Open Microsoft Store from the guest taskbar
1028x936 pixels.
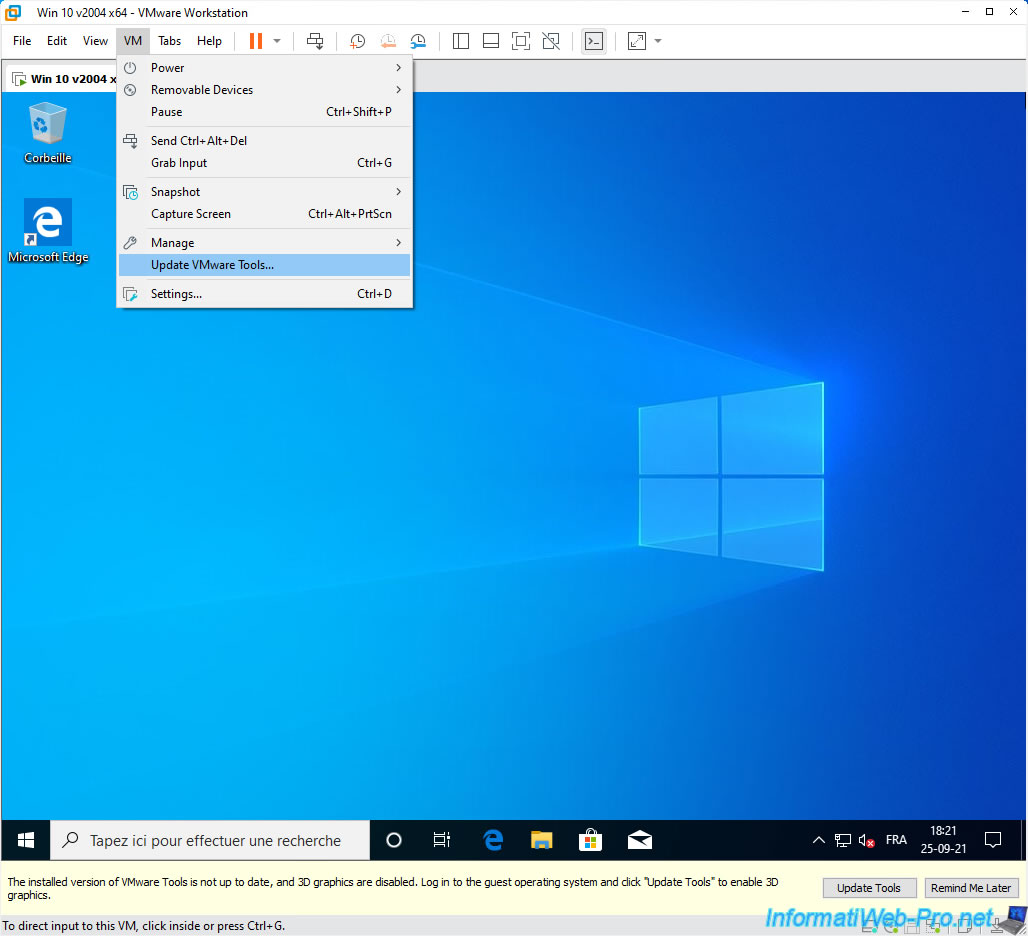591,840
